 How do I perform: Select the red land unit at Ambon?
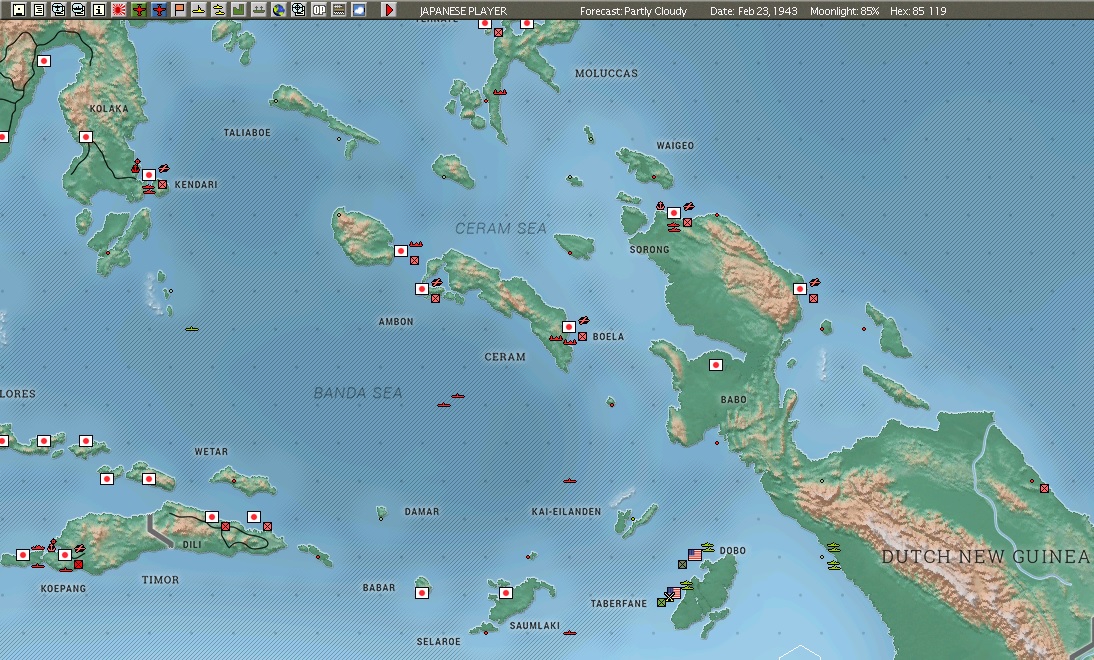pyautogui.click(x=435, y=299)
